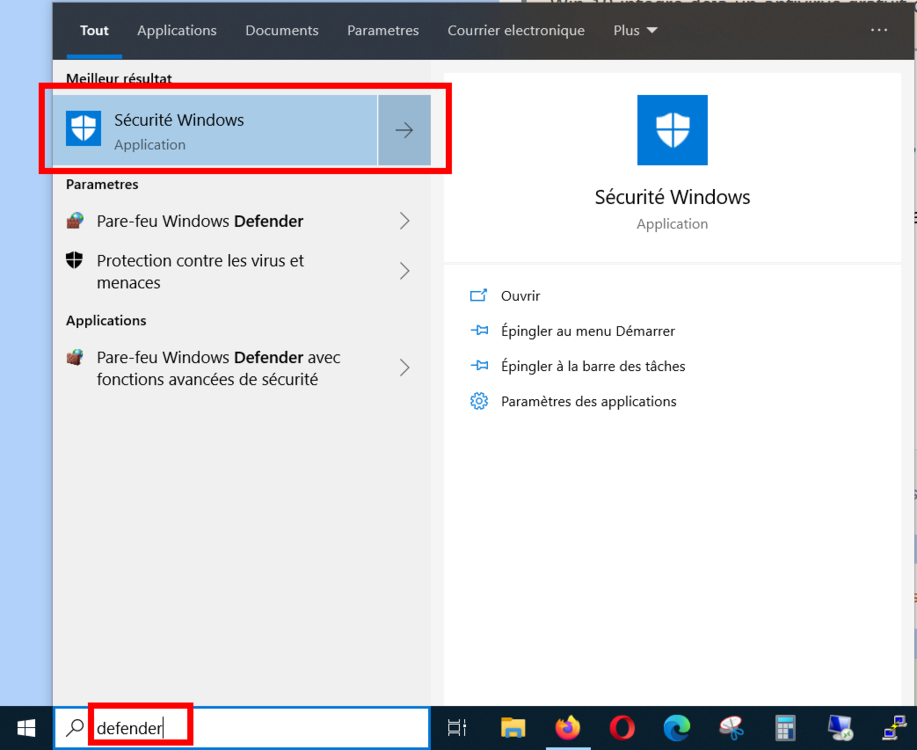Open Microsoft Edge from the taskbar
Viewport: 917px width, 750px height.
coord(676,728)
